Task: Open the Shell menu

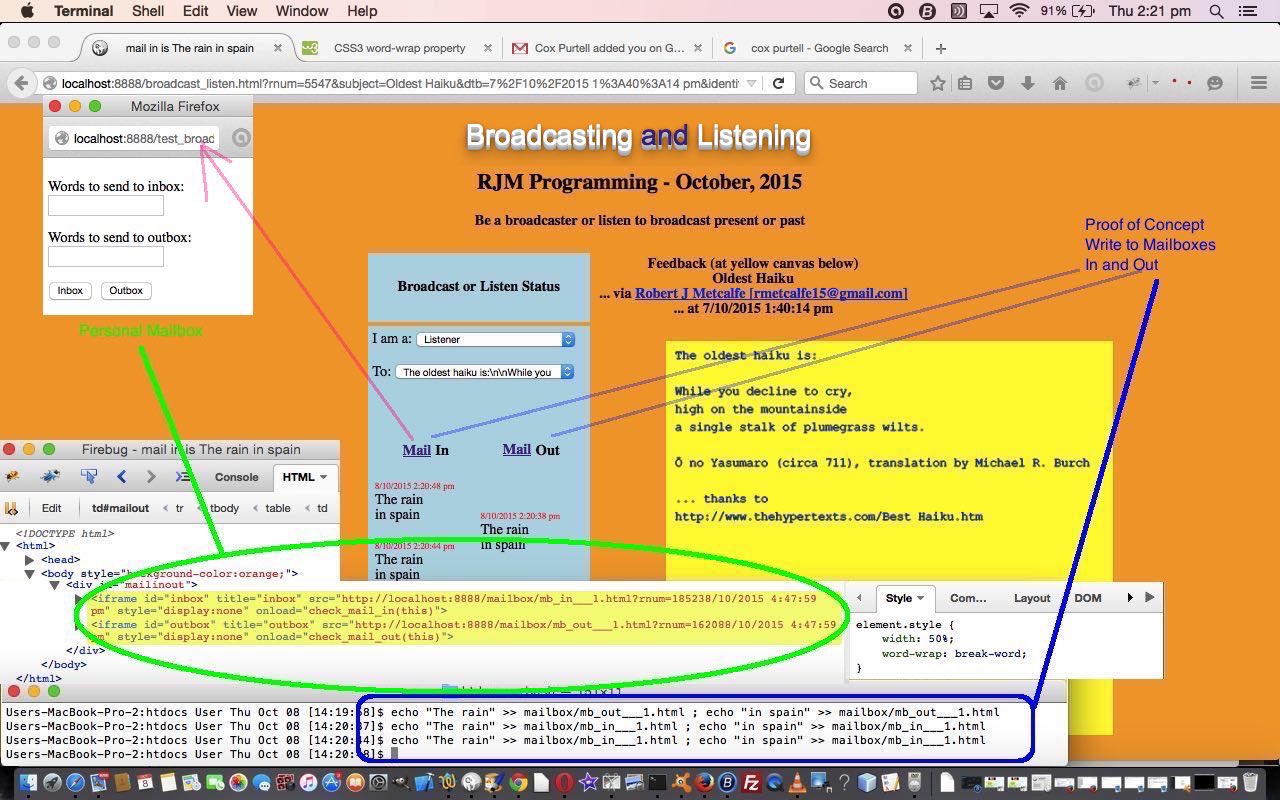Action: (148, 11)
